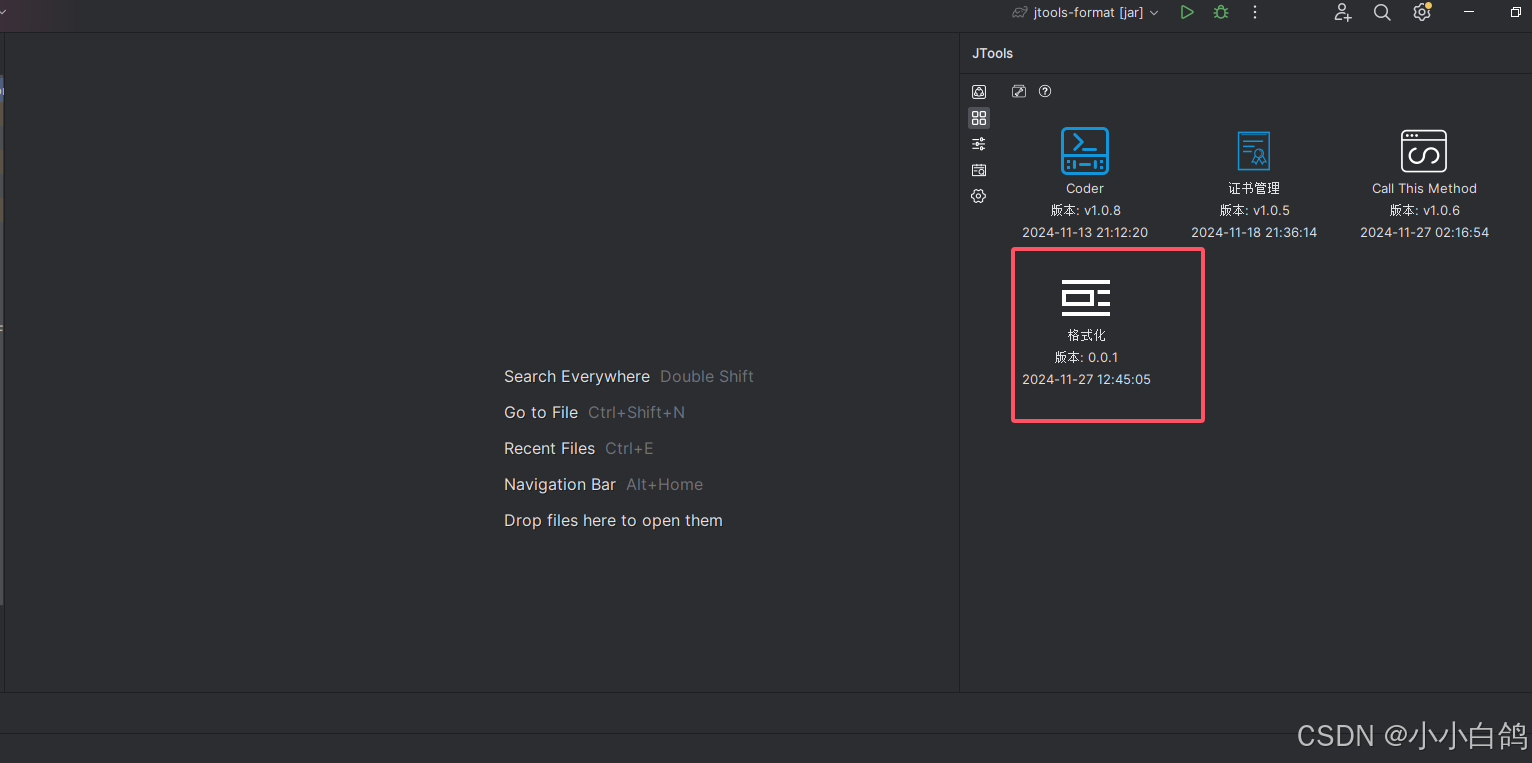Select the first JTools sidebar icon

coord(979,92)
